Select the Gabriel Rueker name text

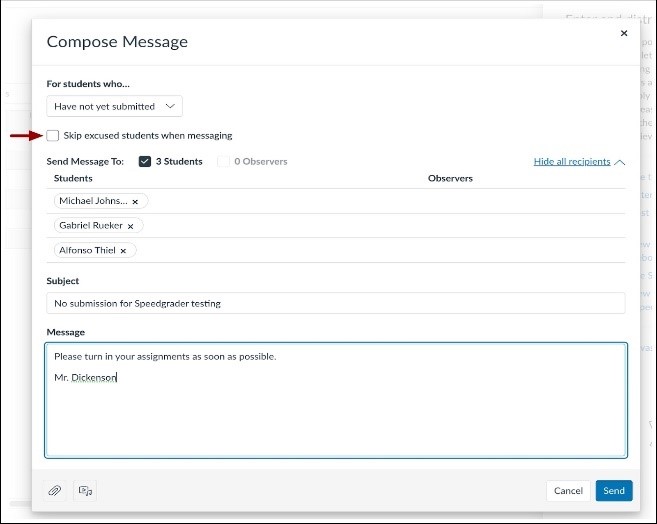pos(91,226)
